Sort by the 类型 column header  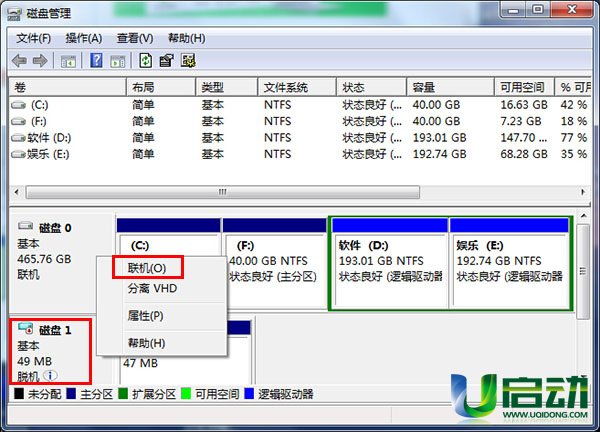point(227,87)
